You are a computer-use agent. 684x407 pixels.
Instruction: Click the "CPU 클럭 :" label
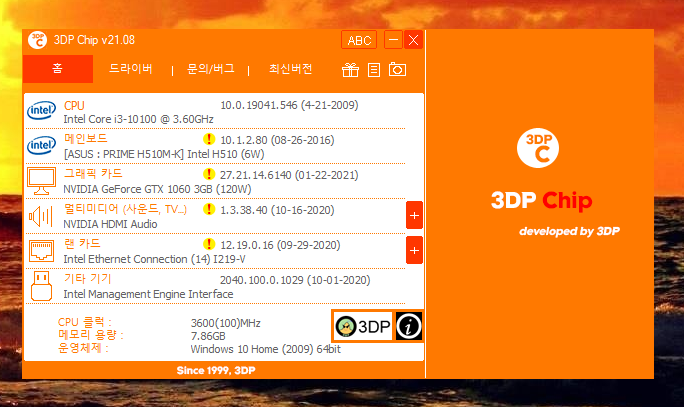coord(85,322)
